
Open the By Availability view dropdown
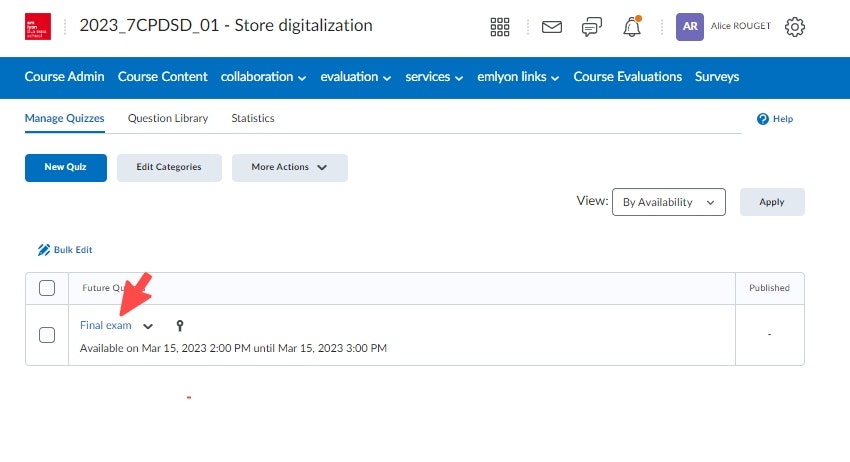click(668, 201)
